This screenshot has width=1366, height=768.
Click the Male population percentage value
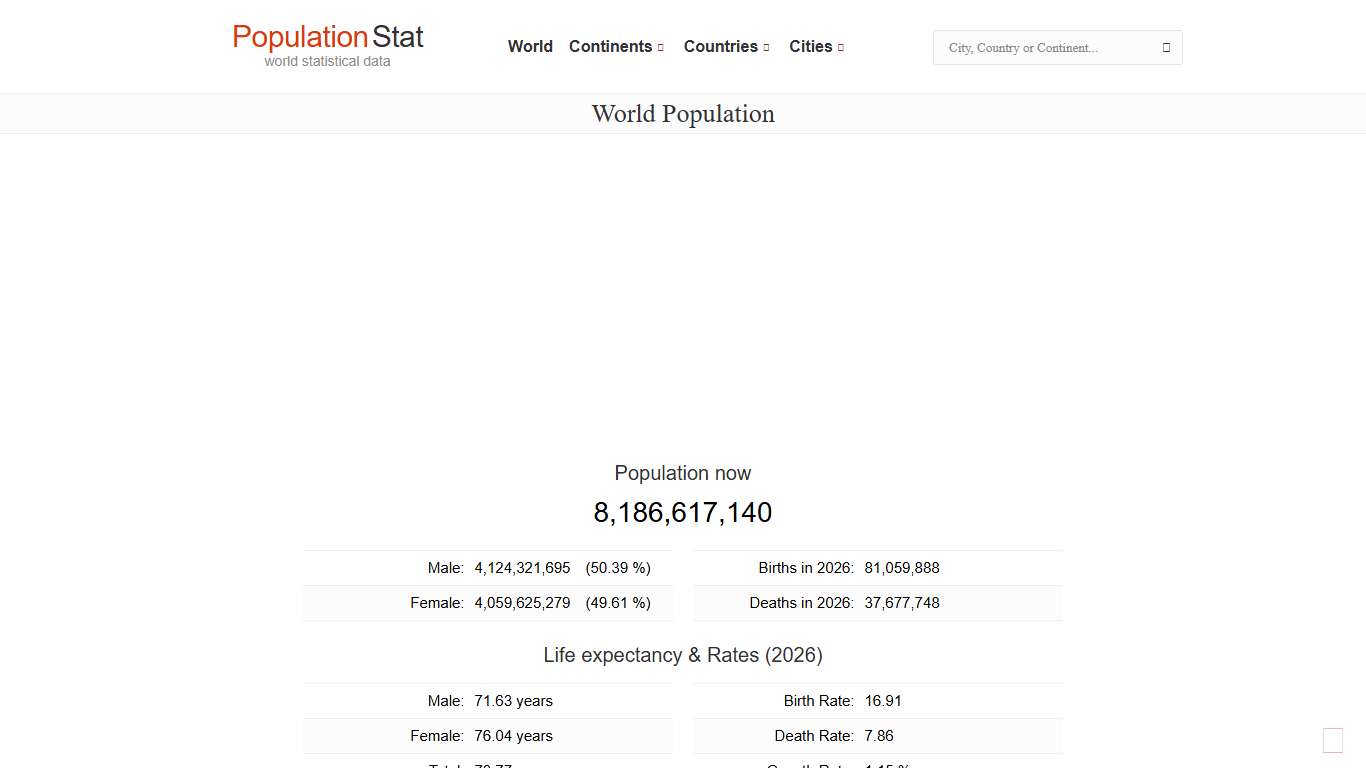pos(618,567)
